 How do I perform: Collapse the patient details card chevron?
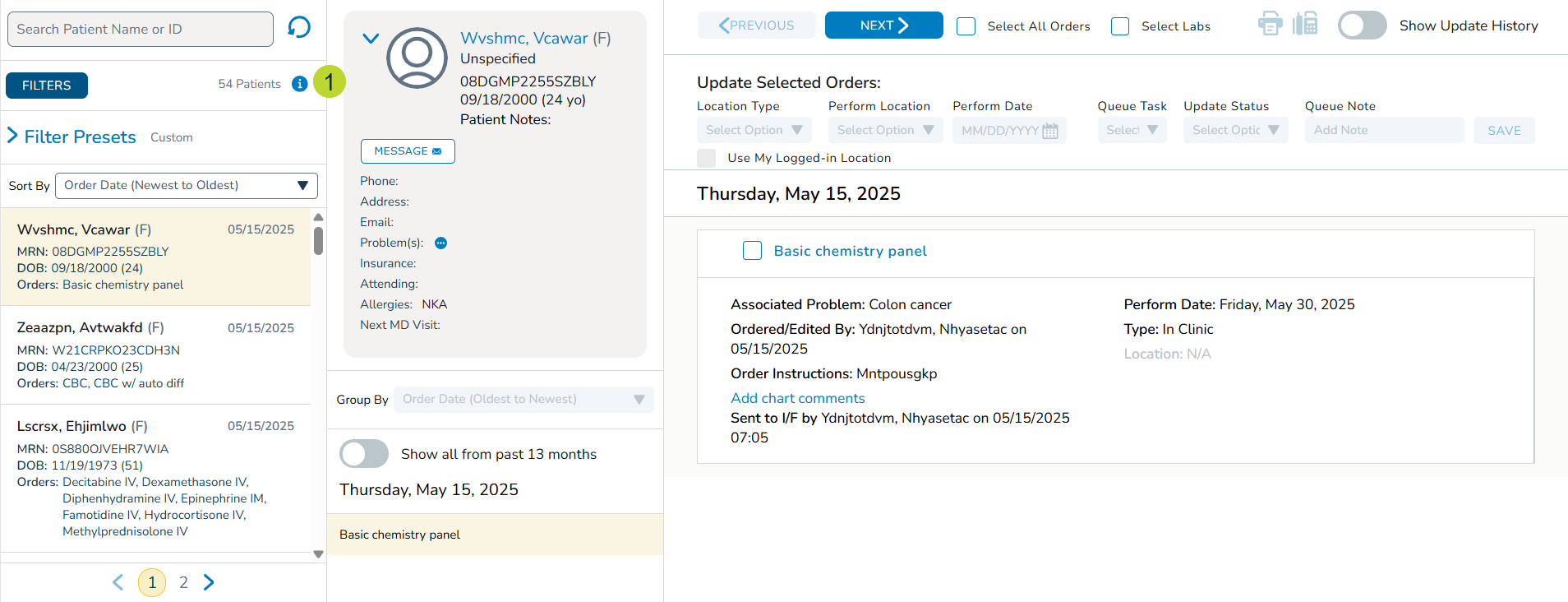point(371,39)
